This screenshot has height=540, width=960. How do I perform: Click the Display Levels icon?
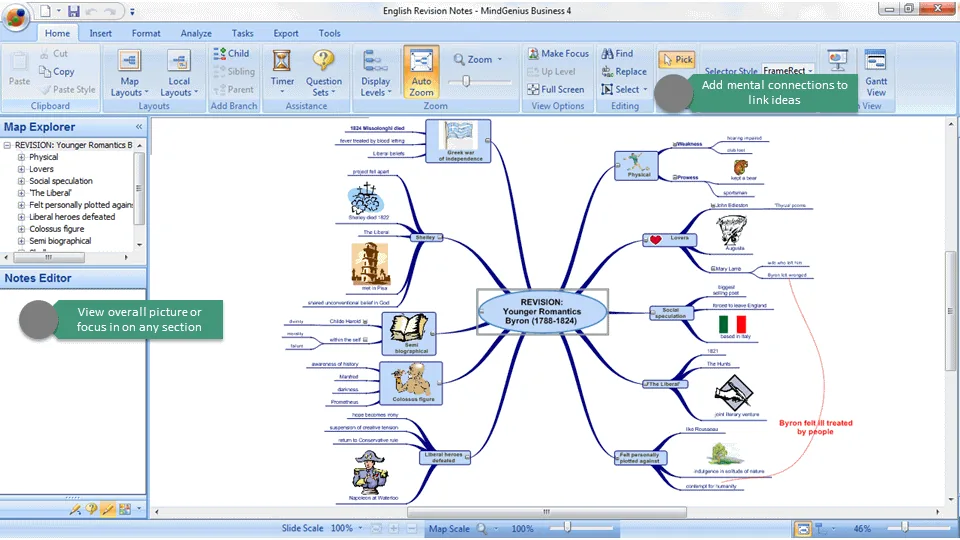tap(375, 61)
